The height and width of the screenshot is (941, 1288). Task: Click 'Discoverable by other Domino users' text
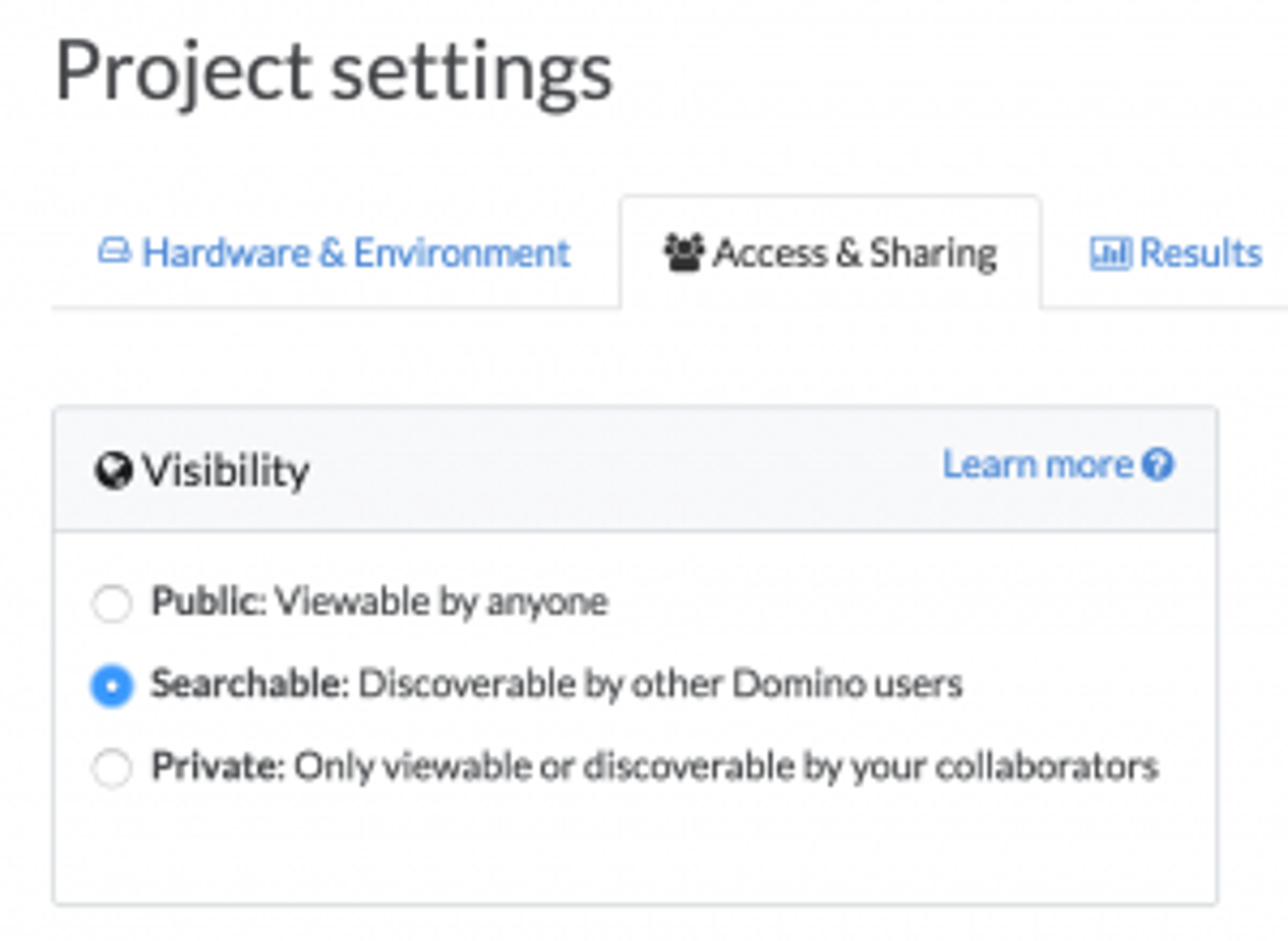coord(660,684)
